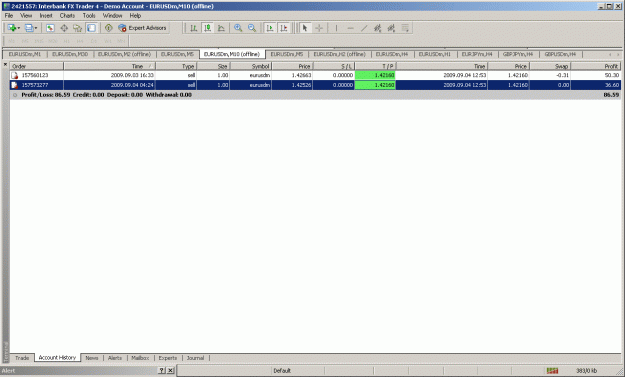Switch to the EURUSDm,H1 chart tab

point(435,54)
